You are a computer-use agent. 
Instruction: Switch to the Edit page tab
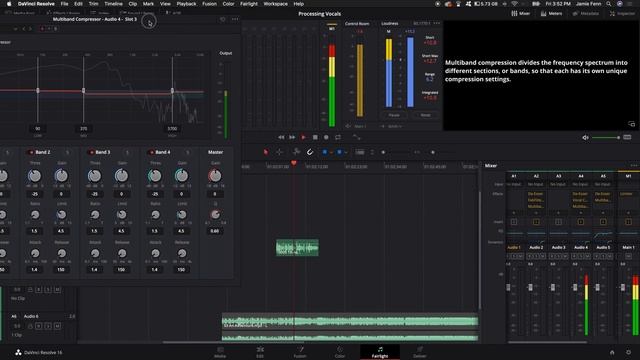click(x=260, y=352)
